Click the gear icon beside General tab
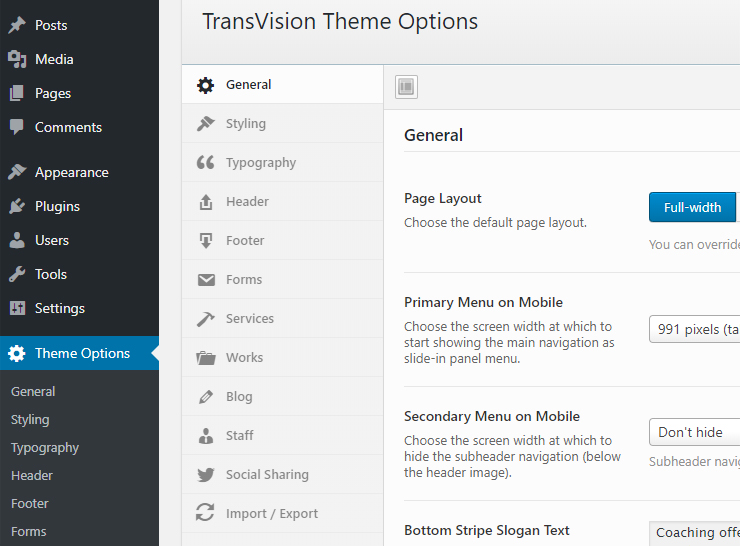The image size is (740, 546). [205, 85]
